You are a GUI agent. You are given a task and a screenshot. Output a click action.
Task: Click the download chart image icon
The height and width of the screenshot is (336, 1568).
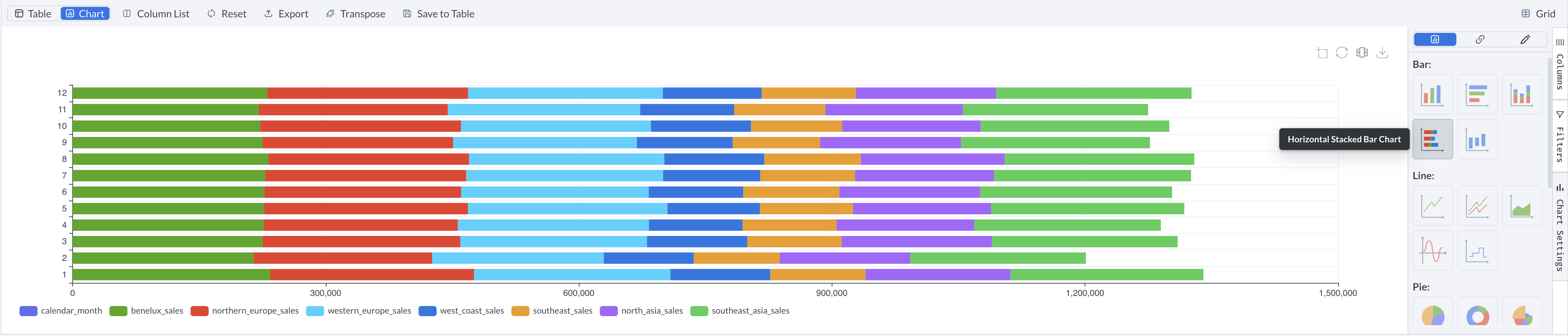click(1382, 53)
